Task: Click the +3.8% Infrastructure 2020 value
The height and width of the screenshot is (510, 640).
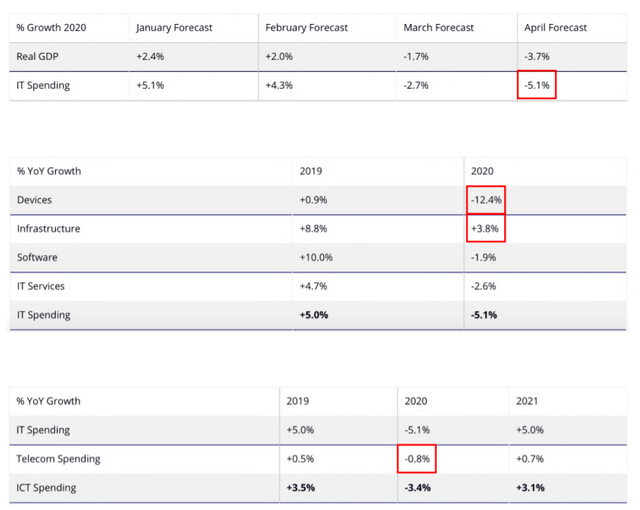Action: click(x=485, y=229)
